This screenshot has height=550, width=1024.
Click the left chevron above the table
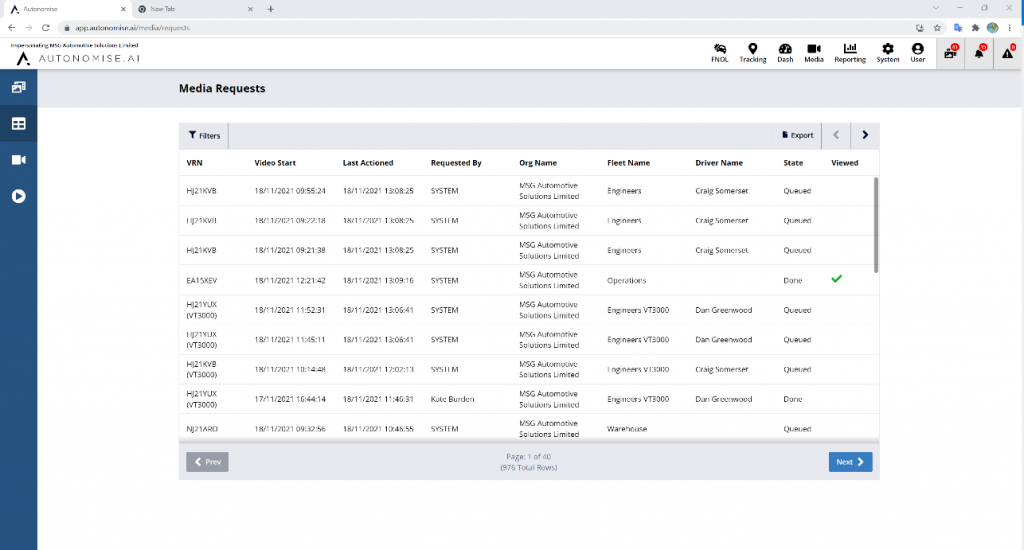[836, 135]
